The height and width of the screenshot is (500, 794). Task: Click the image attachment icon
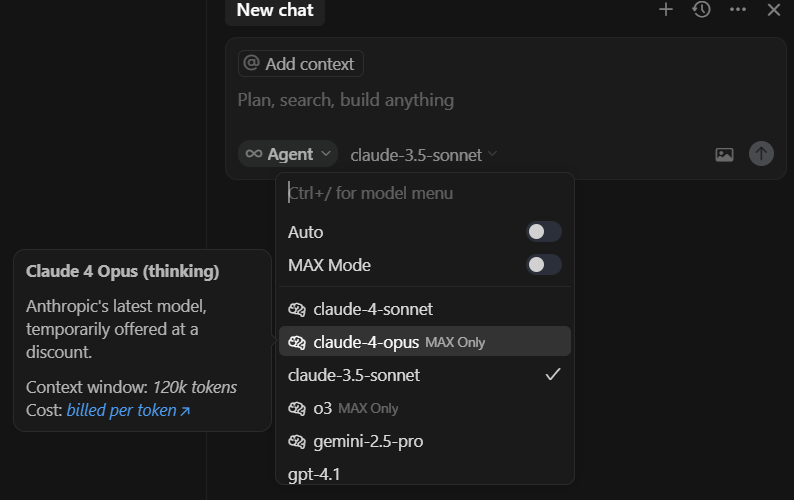(724, 154)
